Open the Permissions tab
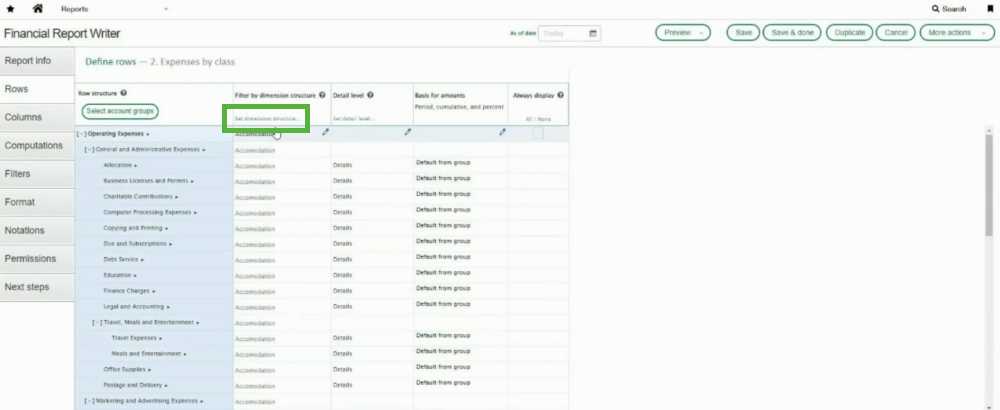Screen dimensions: 1000x410 click(x=37, y=258)
